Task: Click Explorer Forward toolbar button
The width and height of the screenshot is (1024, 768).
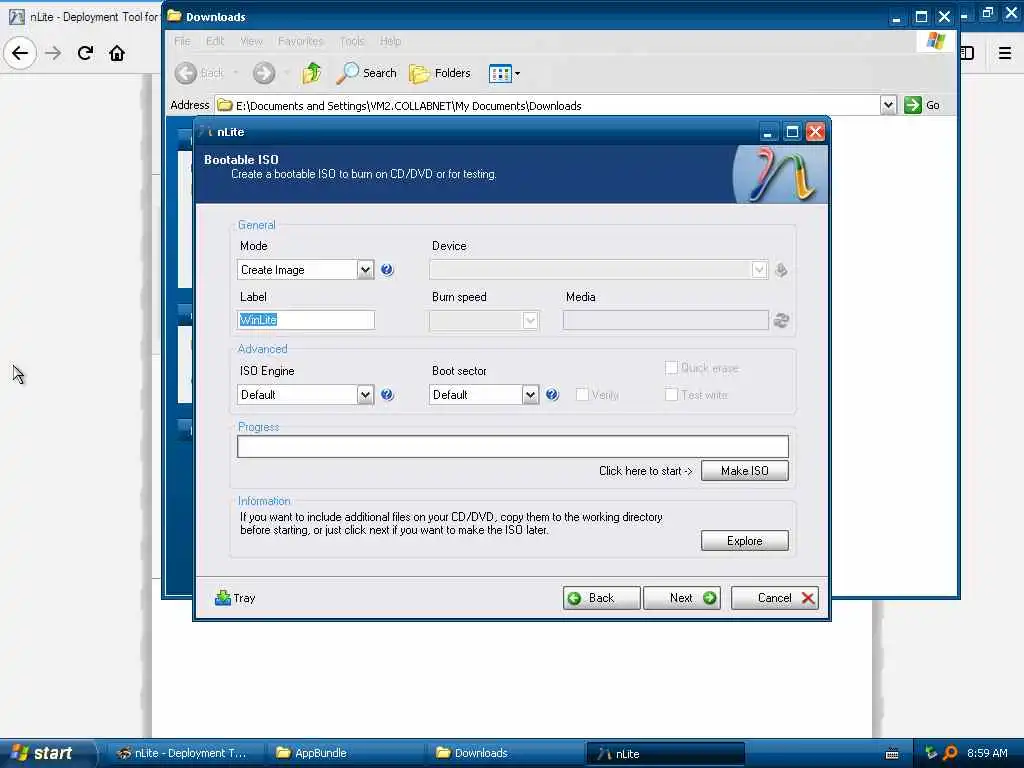Action: pos(264,73)
